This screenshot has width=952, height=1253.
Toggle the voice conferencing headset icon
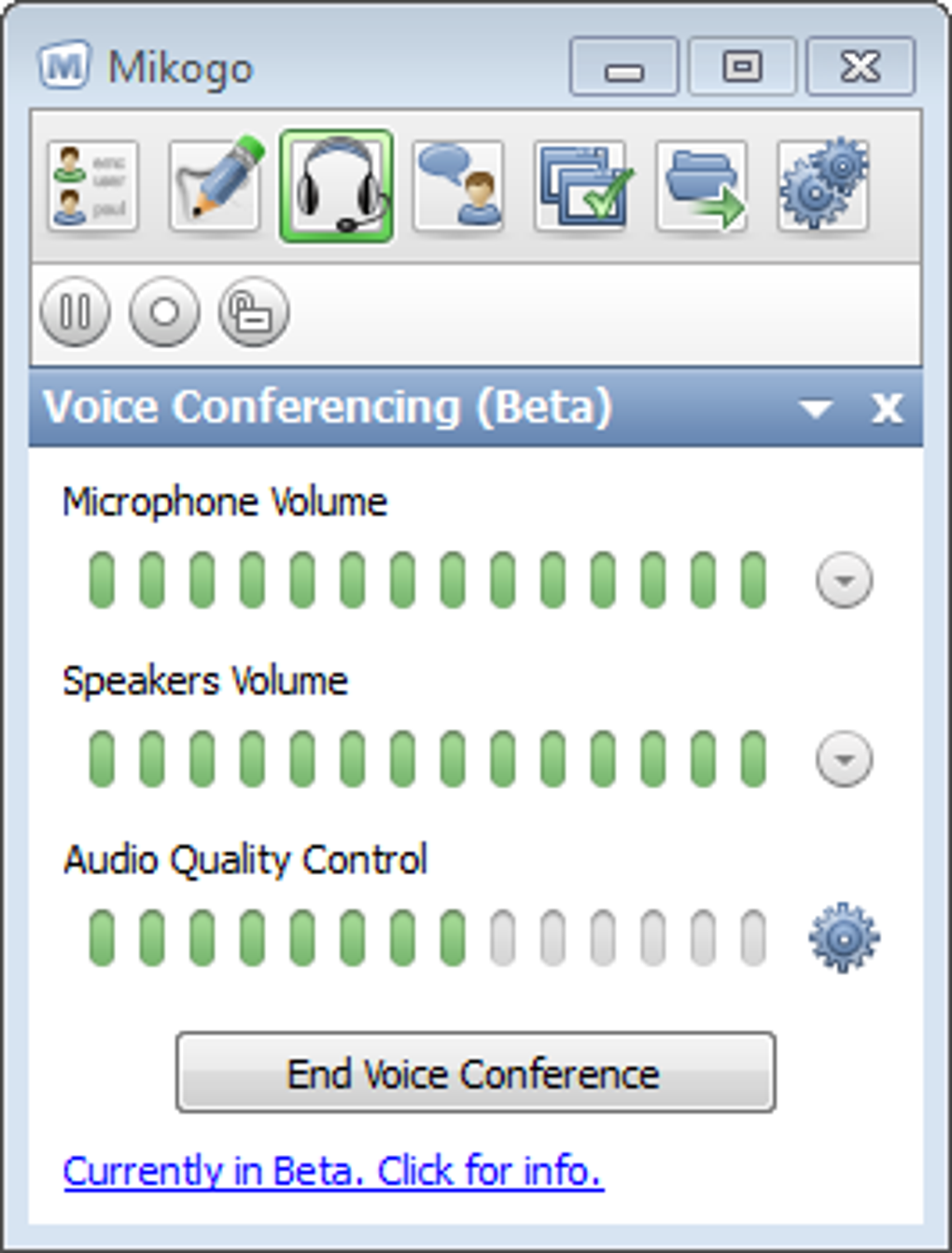(x=337, y=186)
